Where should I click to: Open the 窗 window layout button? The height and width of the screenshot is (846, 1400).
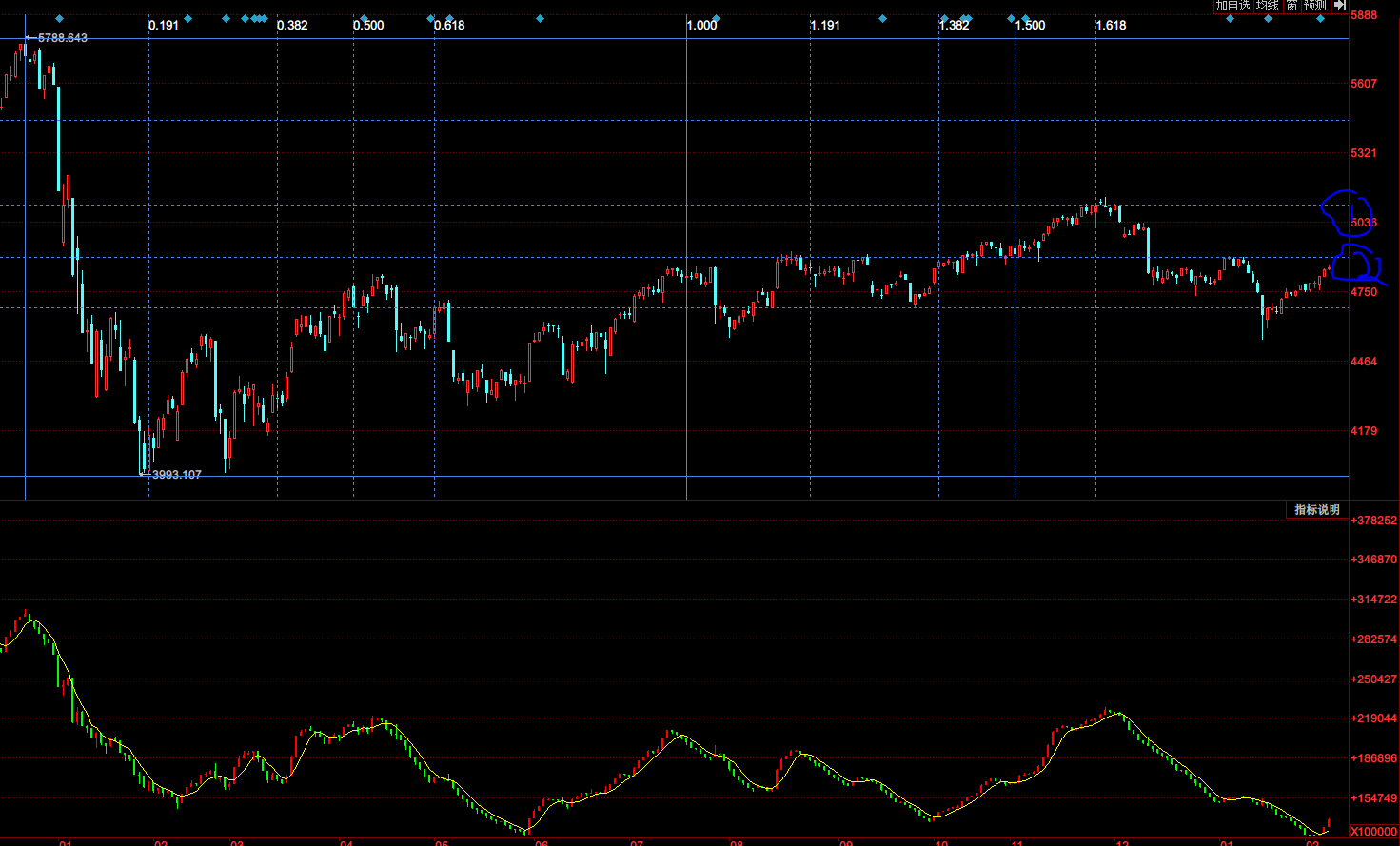(1292, 6)
